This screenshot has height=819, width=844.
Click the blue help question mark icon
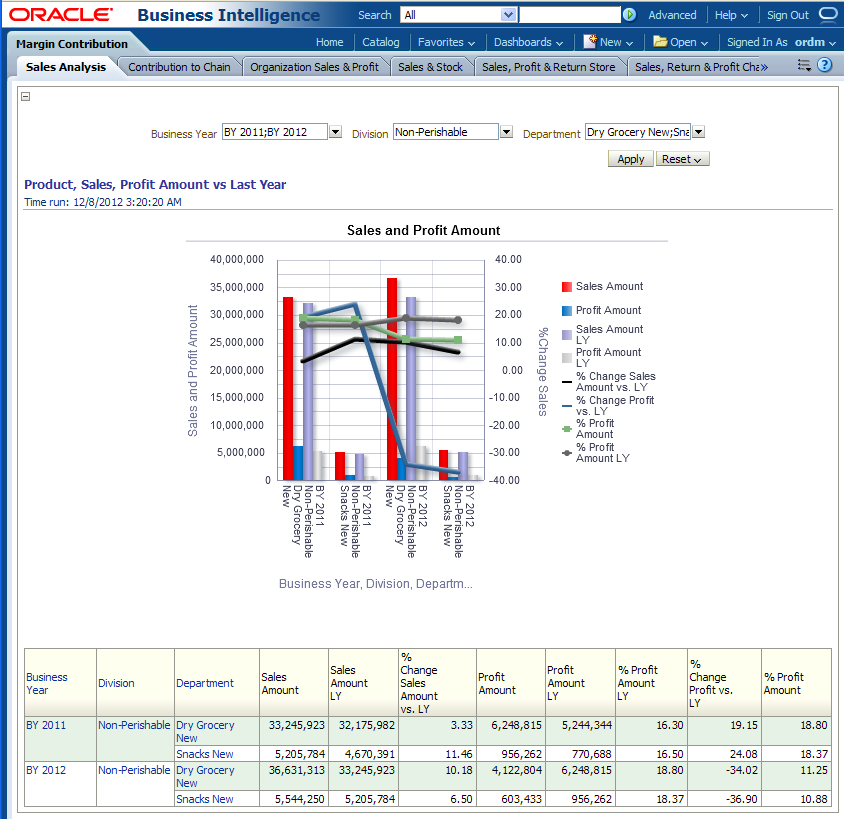click(825, 65)
